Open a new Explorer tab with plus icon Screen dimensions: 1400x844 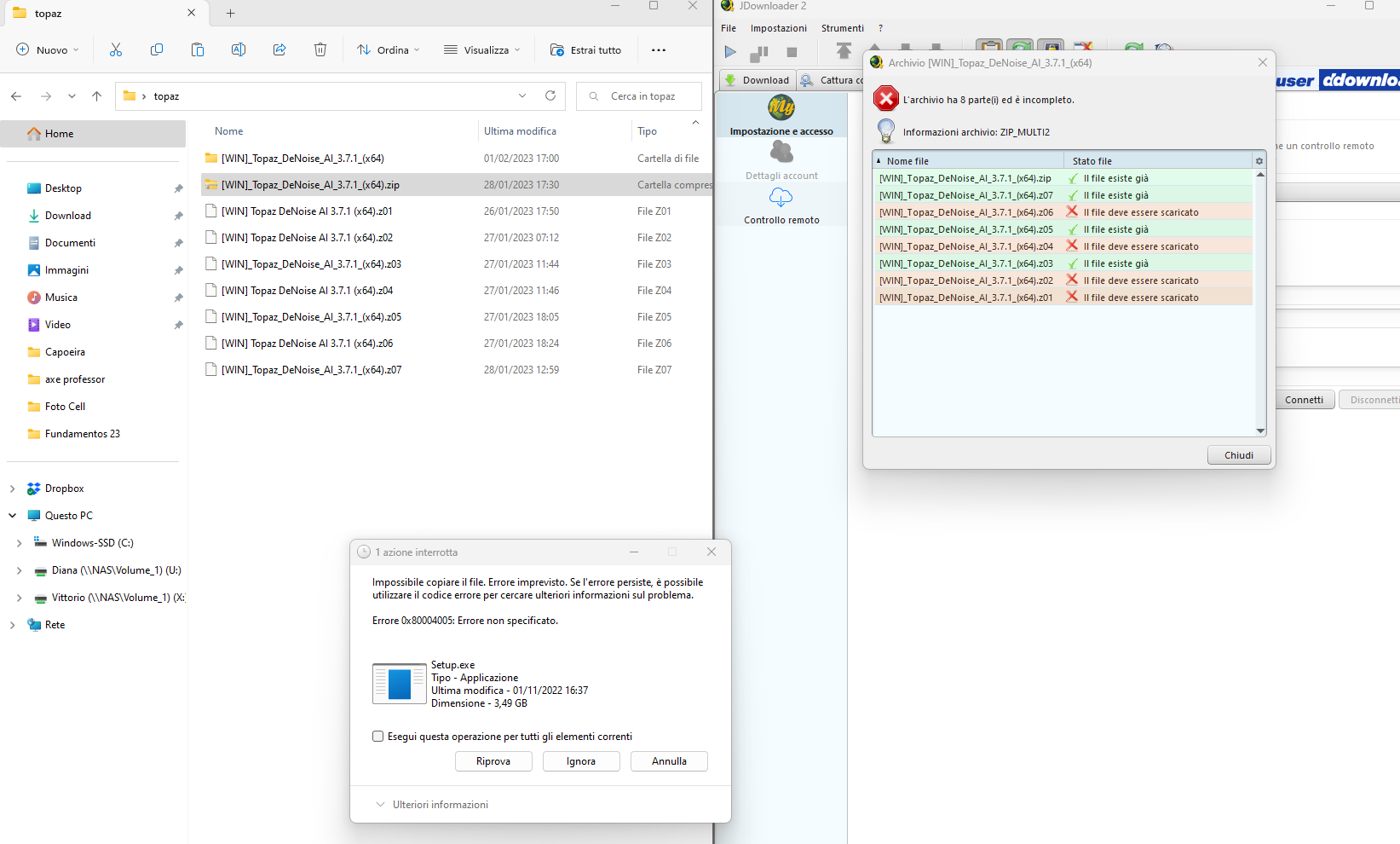[230, 13]
